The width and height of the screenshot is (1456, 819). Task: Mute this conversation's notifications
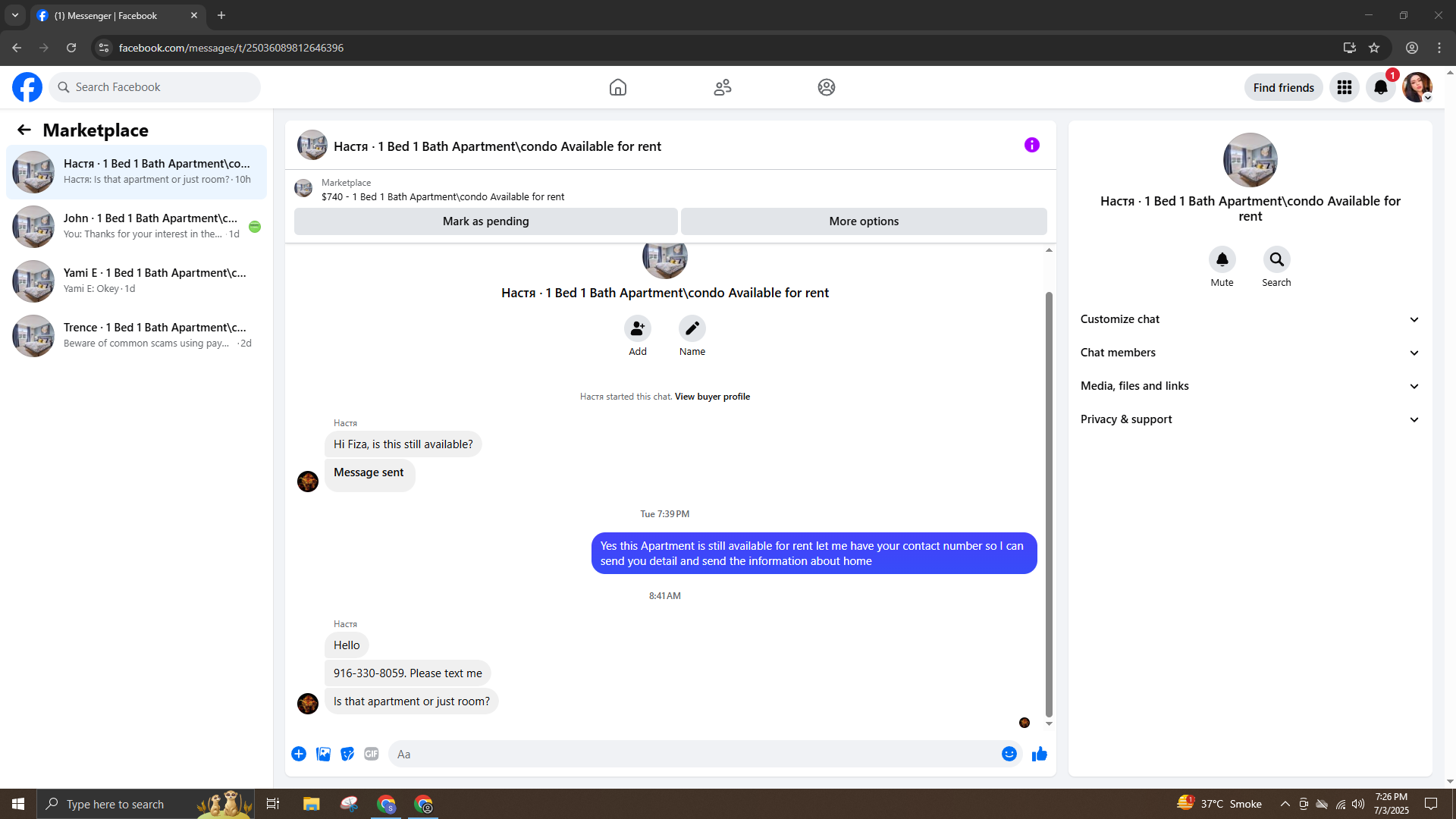pyautogui.click(x=1222, y=259)
